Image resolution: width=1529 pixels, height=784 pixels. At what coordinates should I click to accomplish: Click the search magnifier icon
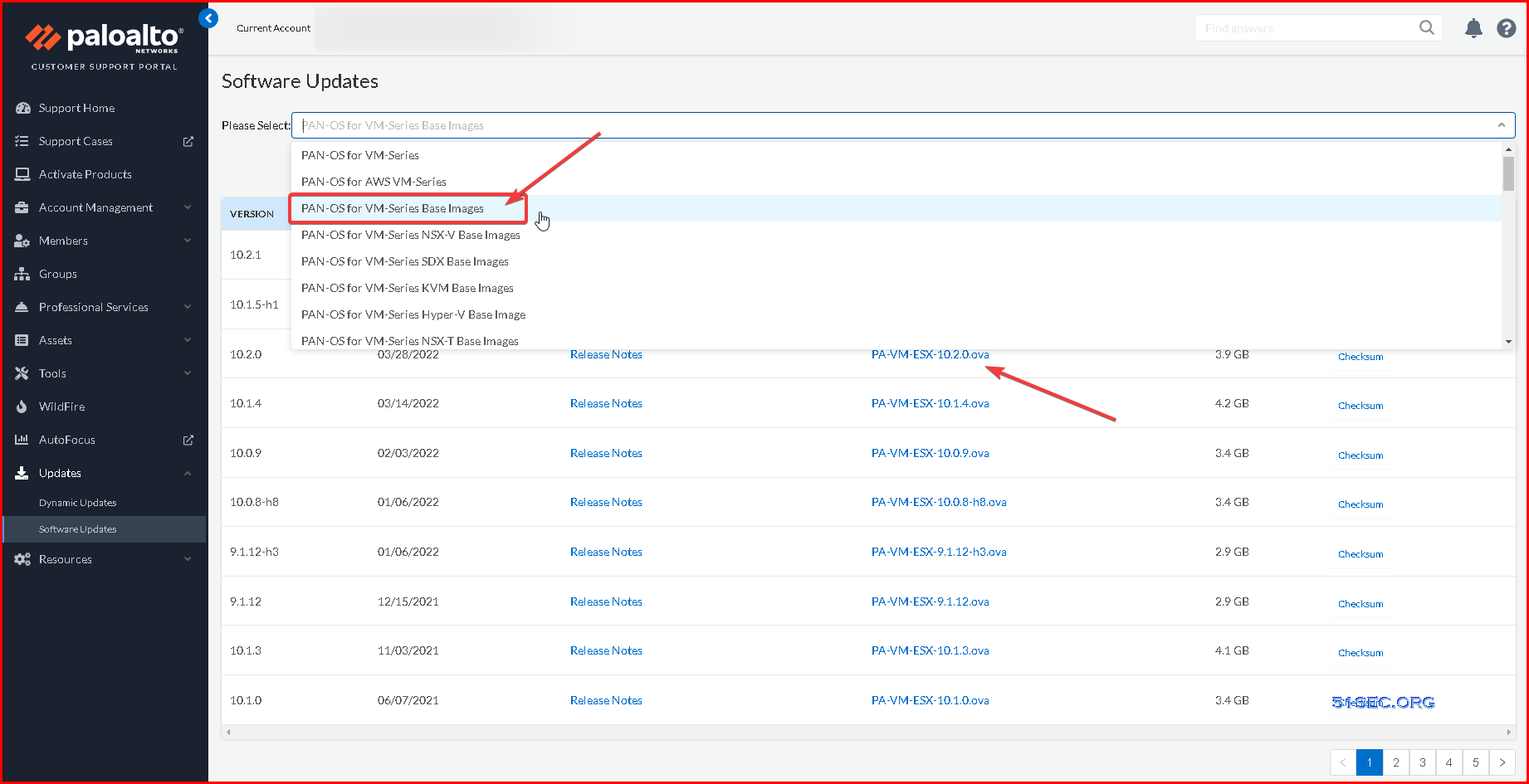(x=1426, y=28)
